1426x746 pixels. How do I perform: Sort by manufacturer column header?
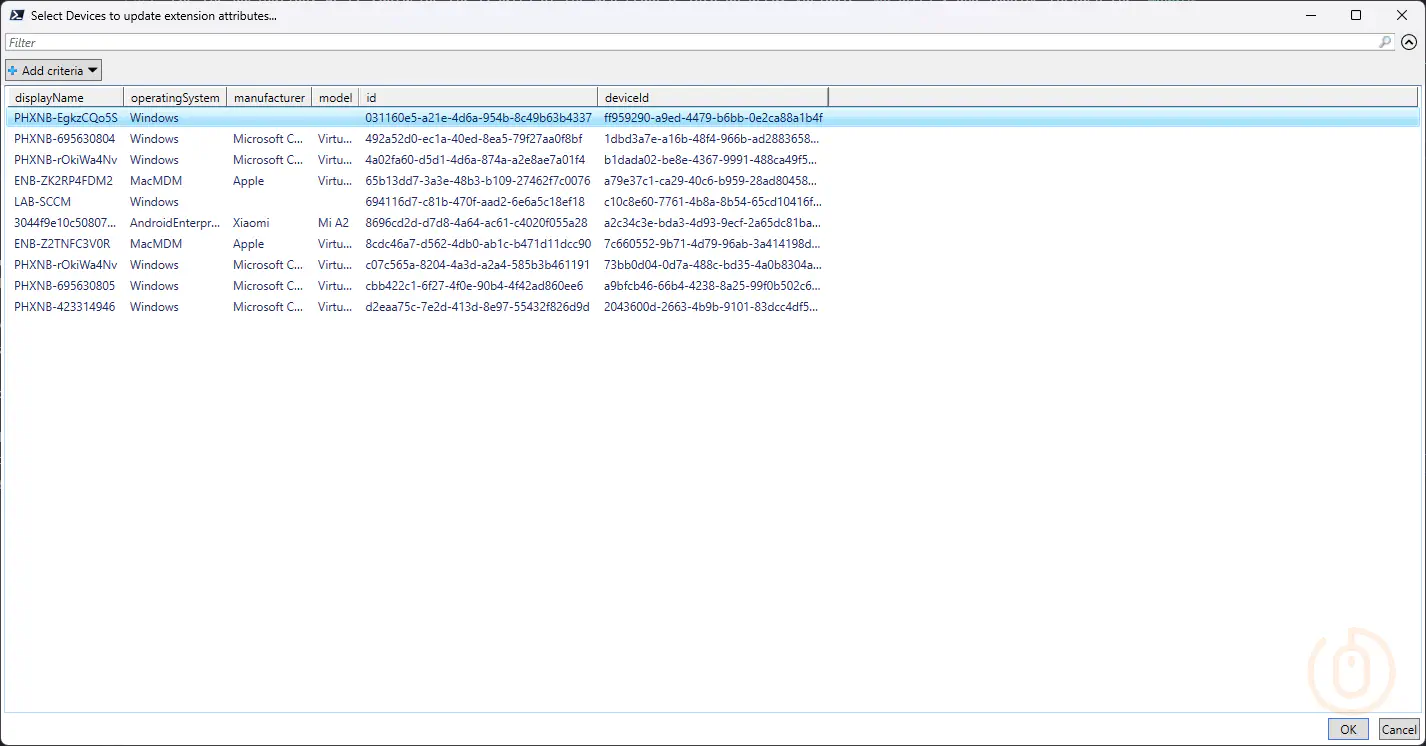coord(269,97)
